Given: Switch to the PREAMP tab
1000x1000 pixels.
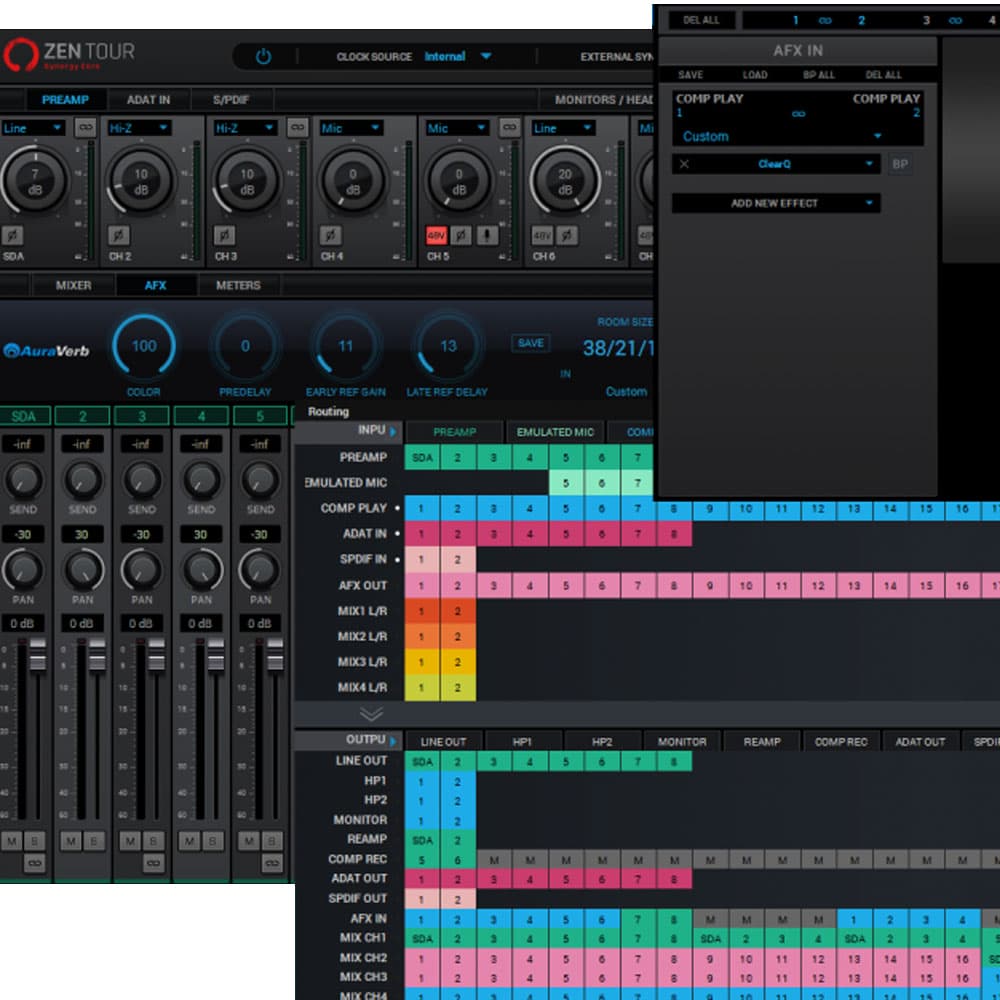Looking at the screenshot, I should coord(65,100).
